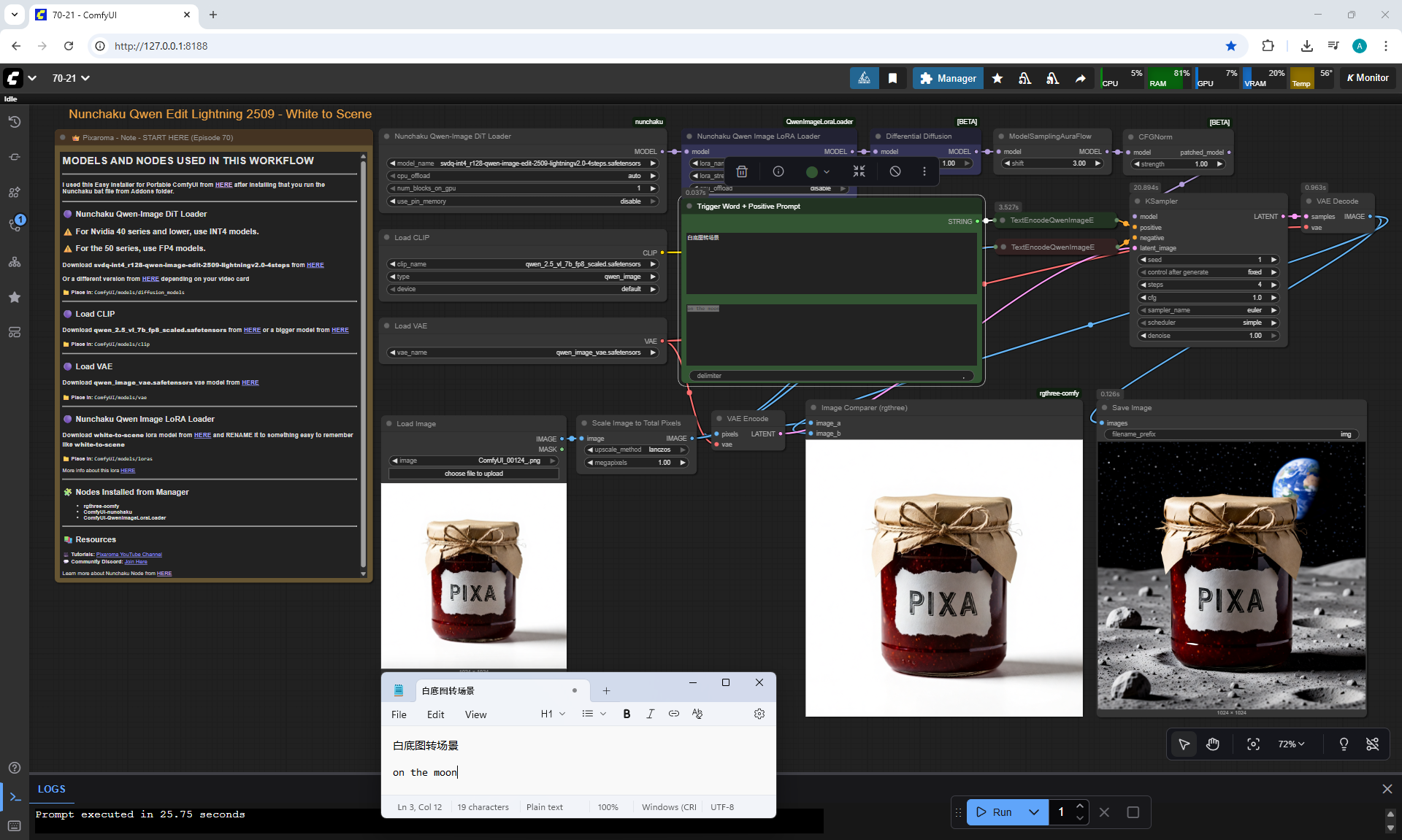
Task: Open the Run button dropdown arrow
Action: pyautogui.click(x=1033, y=812)
